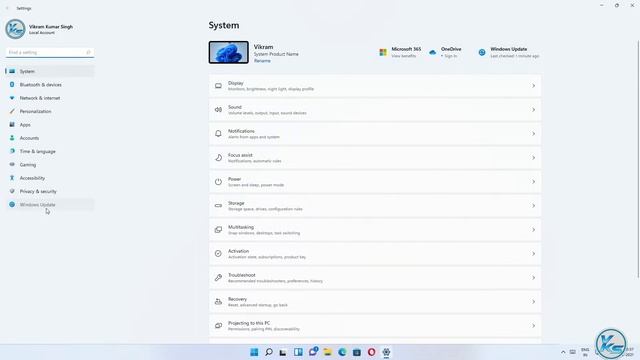
Task: Open the Personalization category
Action: [x=50, y=111]
